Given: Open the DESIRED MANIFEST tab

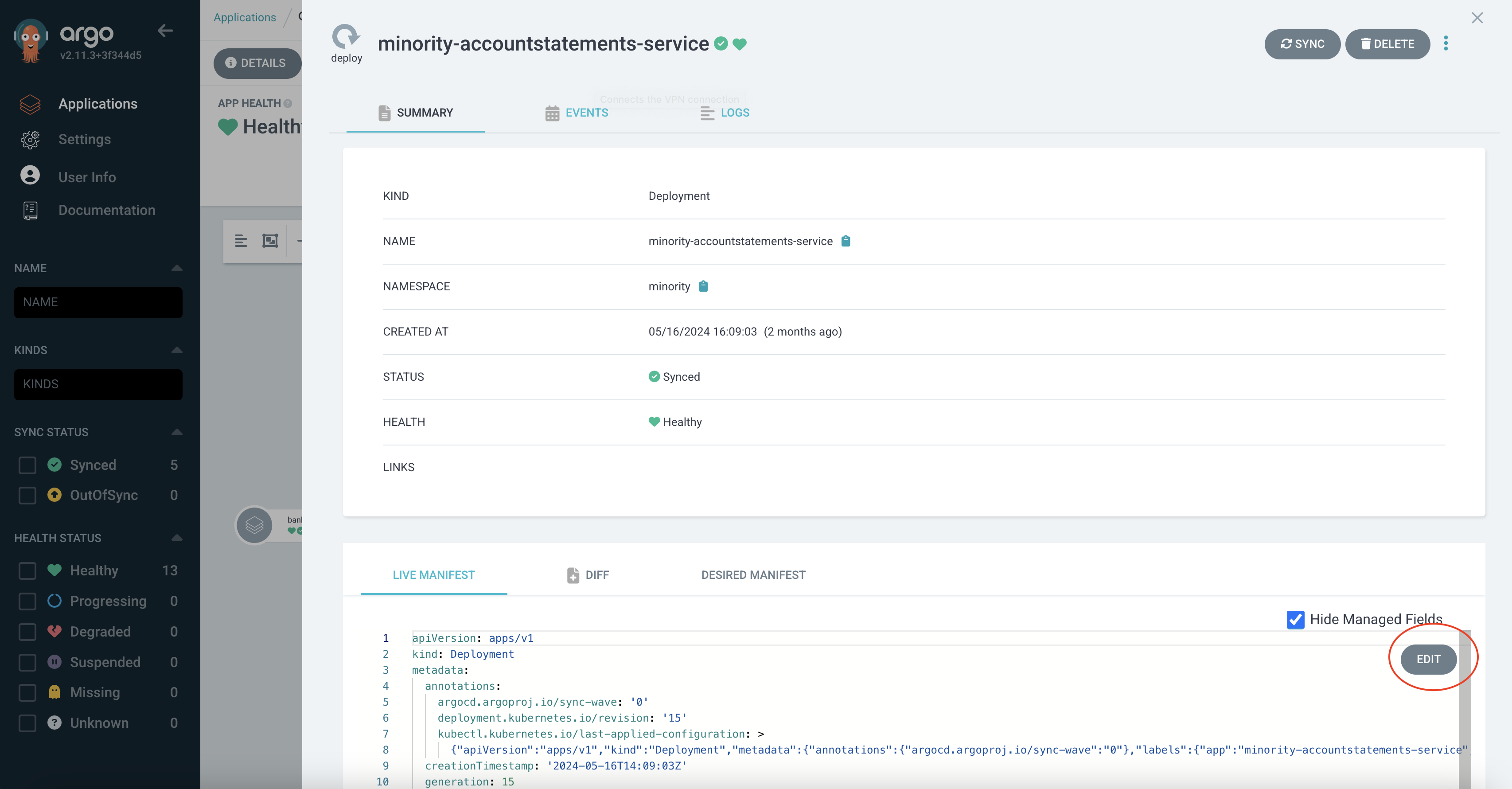Looking at the screenshot, I should click(753, 575).
